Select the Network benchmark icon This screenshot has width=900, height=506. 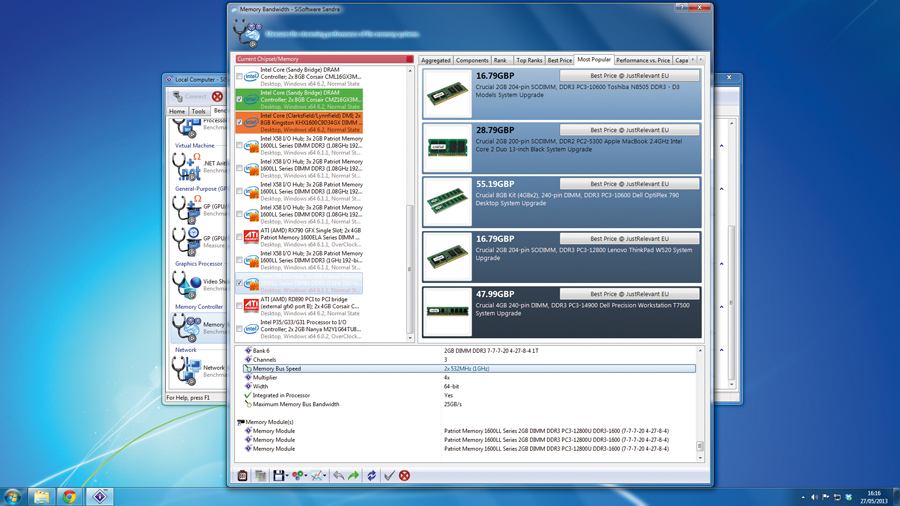(x=187, y=371)
